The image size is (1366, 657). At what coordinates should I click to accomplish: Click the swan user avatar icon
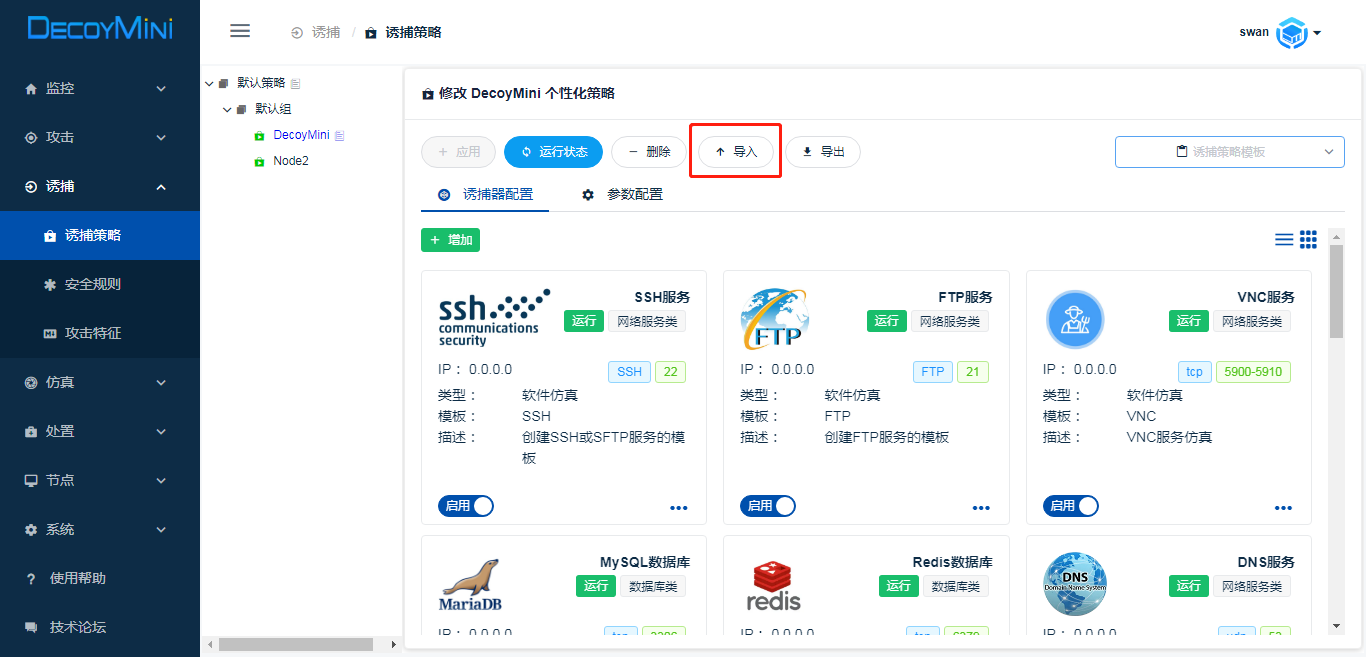(x=1293, y=33)
